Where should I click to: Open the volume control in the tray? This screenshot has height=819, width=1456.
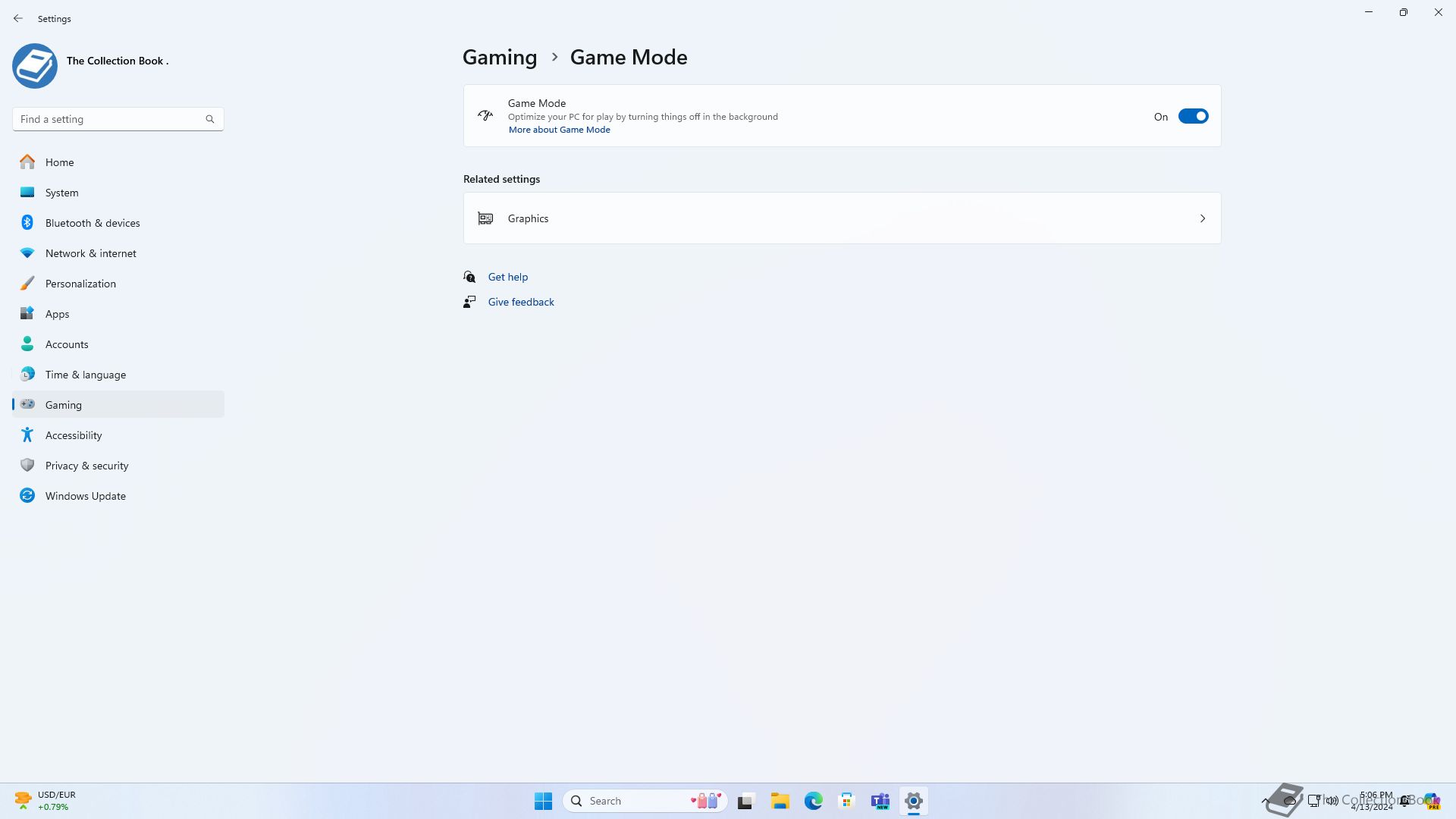1332,801
